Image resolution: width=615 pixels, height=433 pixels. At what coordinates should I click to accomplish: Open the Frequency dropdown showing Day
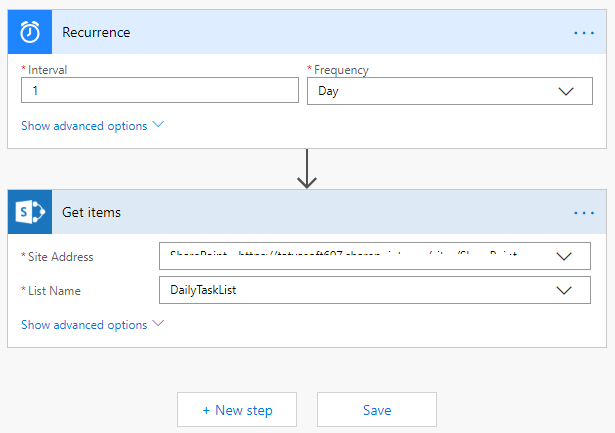449,91
